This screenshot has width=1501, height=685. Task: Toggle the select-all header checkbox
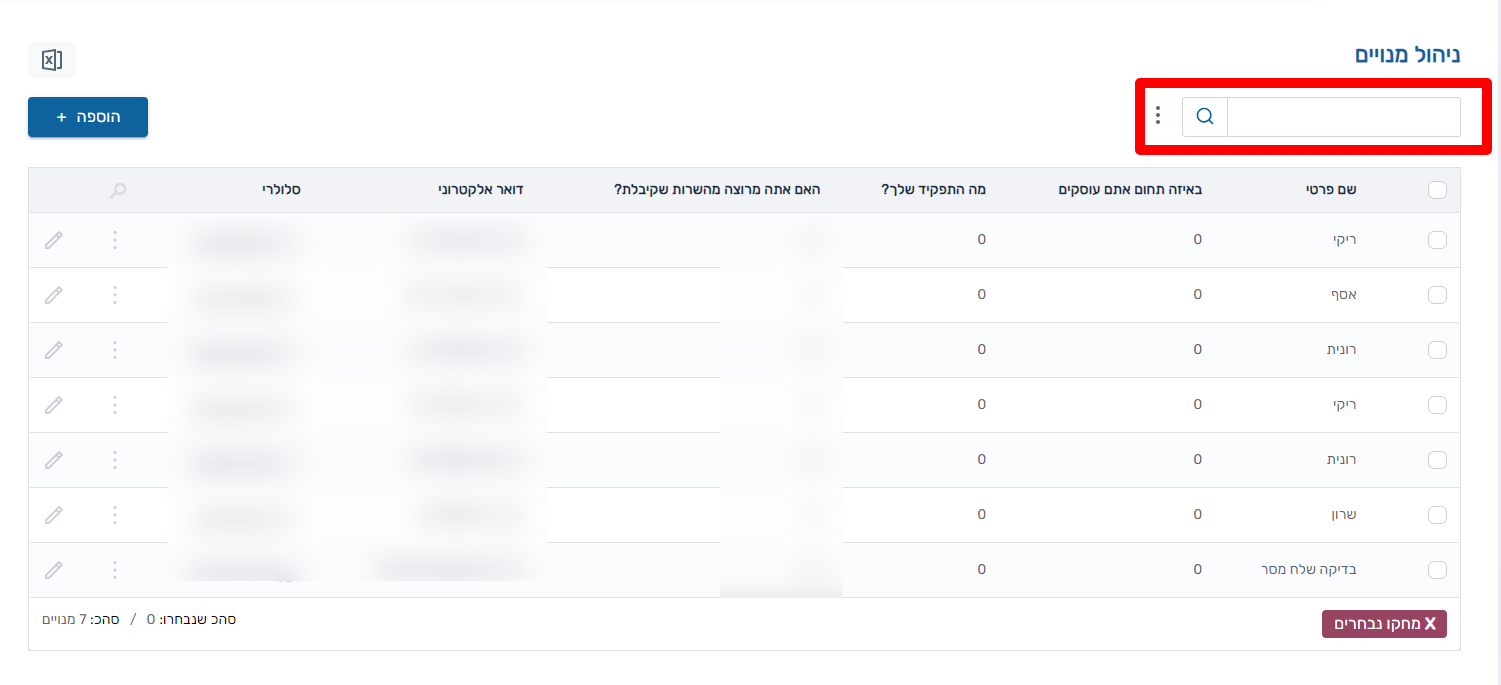point(1437,190)
